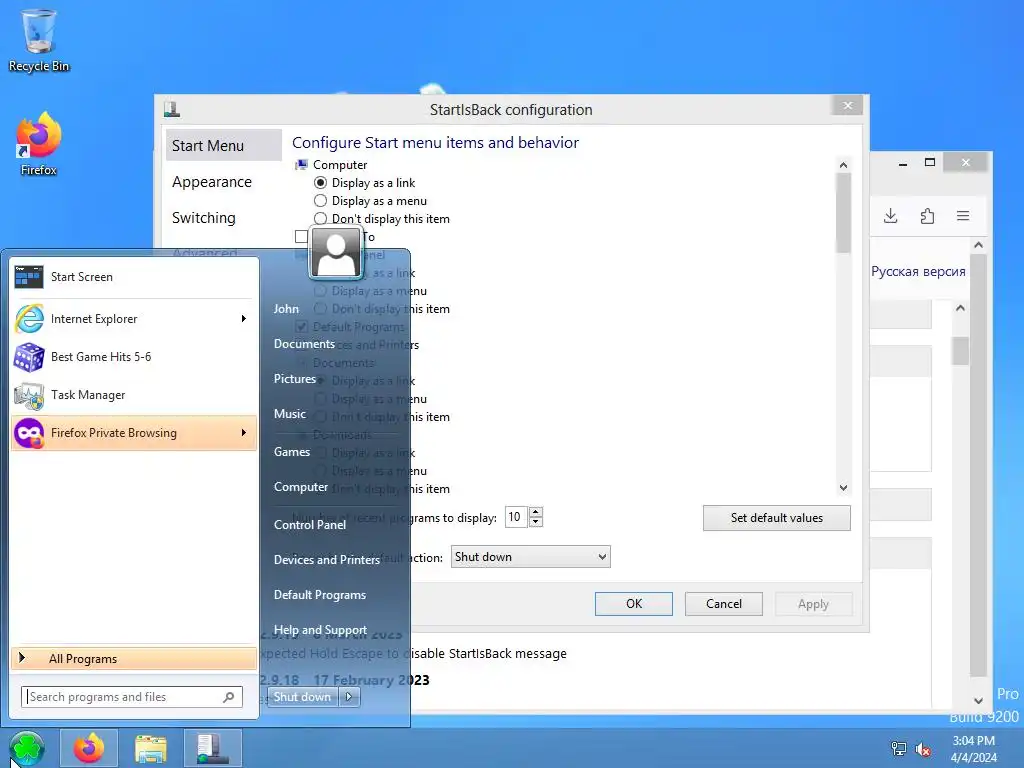The image size is (1024, 768).
Task: Click OK in StartIsBack configuration
Action: tap(633, 604)
